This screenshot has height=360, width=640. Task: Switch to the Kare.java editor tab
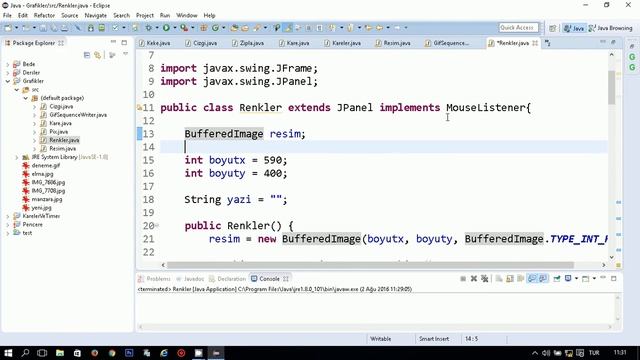294,43
